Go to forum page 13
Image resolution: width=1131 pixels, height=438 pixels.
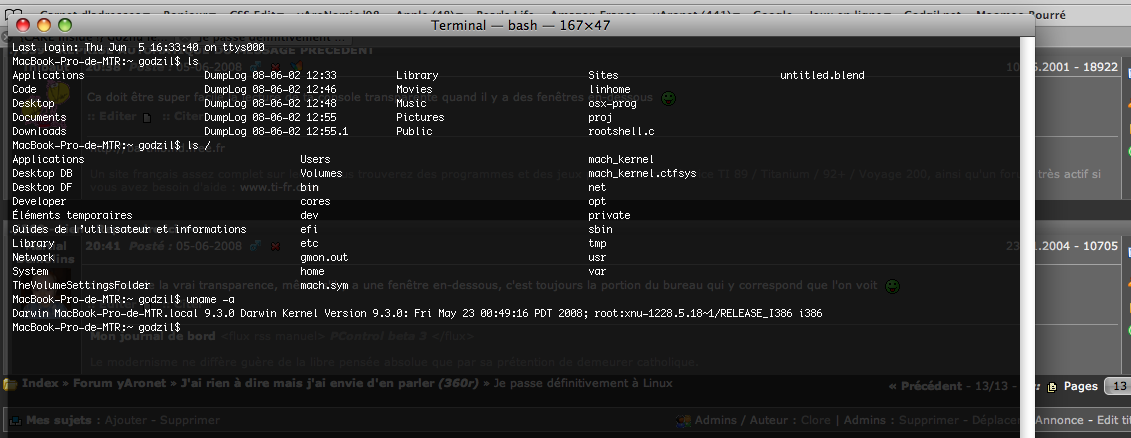click(x=1118, y=386)
